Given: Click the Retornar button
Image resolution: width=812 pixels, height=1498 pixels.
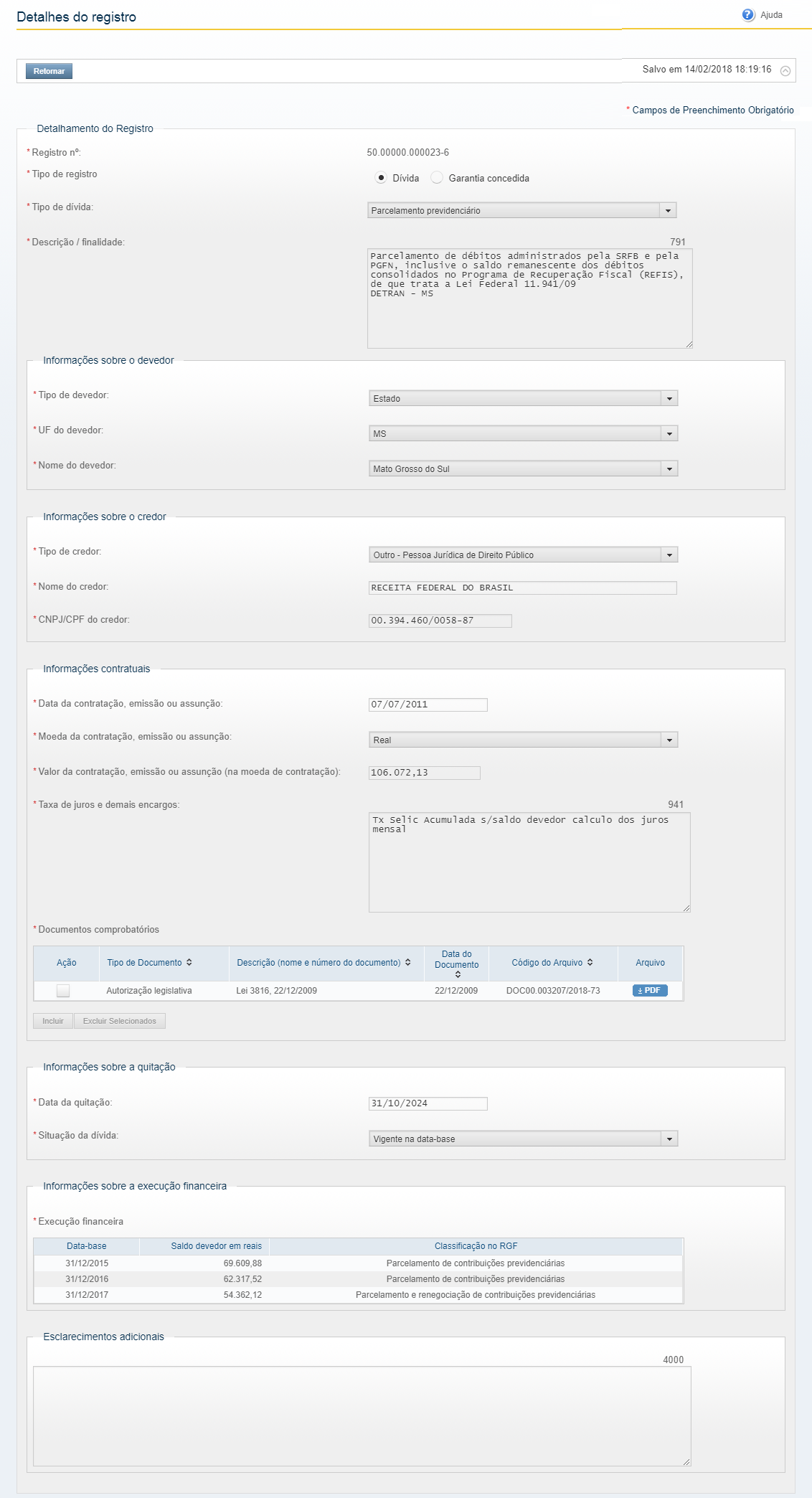Looking at the screenshot, I should (49, 71).
